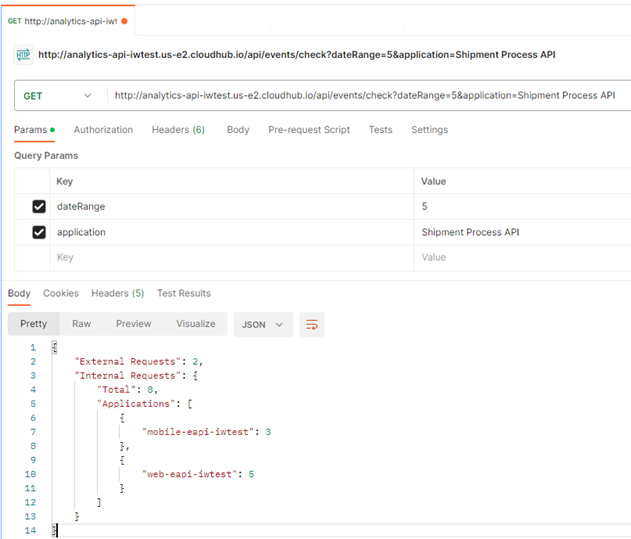Viewport: 631px width, 539px height.
Task: Click the "Internal Requests" JSON key
Action: click(x=128, y=376)
